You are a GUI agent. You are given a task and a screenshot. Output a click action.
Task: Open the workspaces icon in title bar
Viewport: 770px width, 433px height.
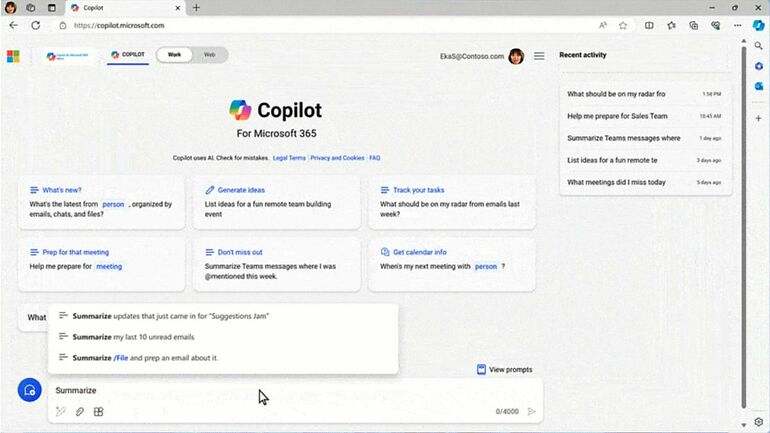[x=30, y=7]
